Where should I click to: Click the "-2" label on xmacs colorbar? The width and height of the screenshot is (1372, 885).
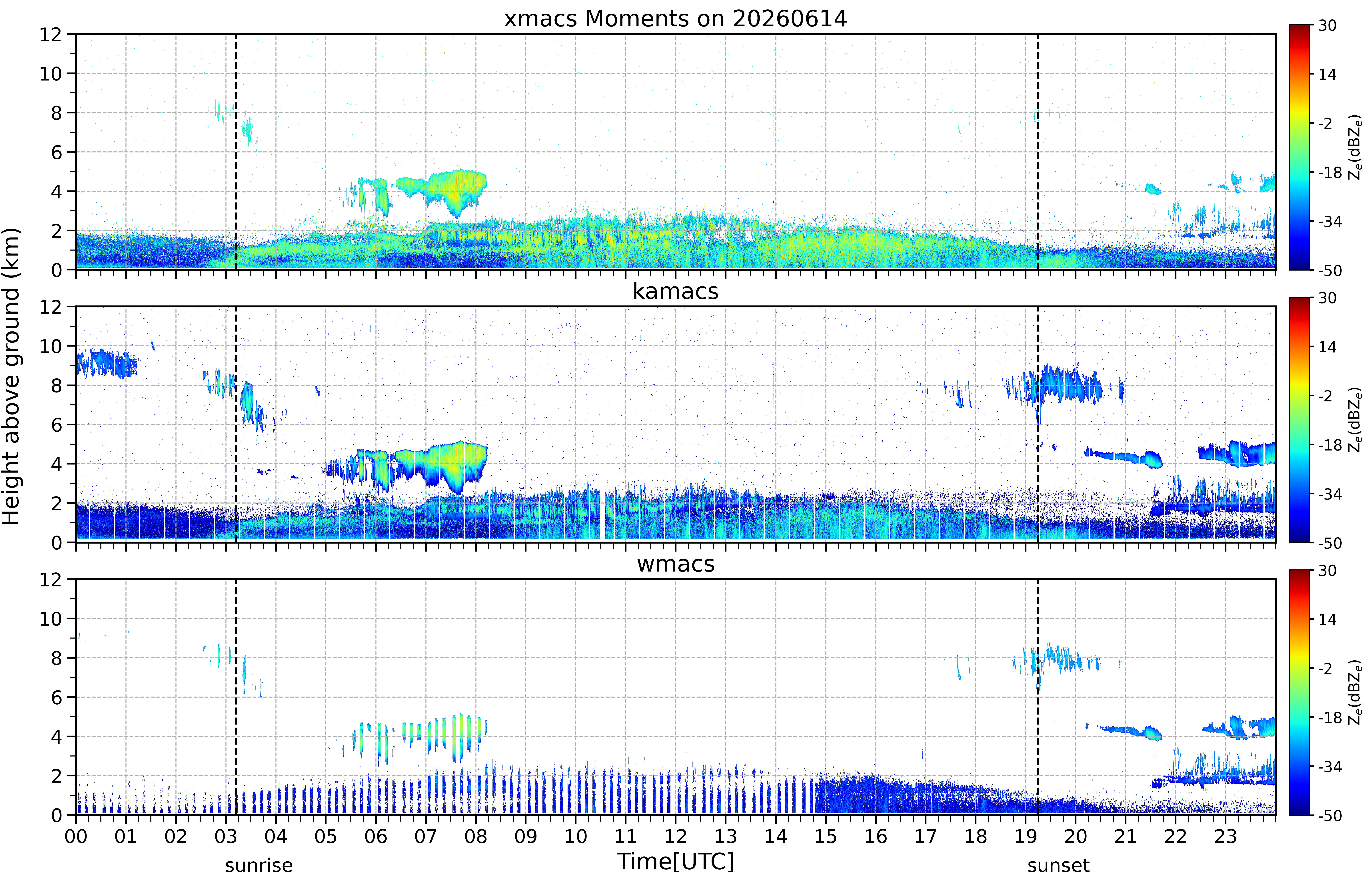coord(1325,124)
